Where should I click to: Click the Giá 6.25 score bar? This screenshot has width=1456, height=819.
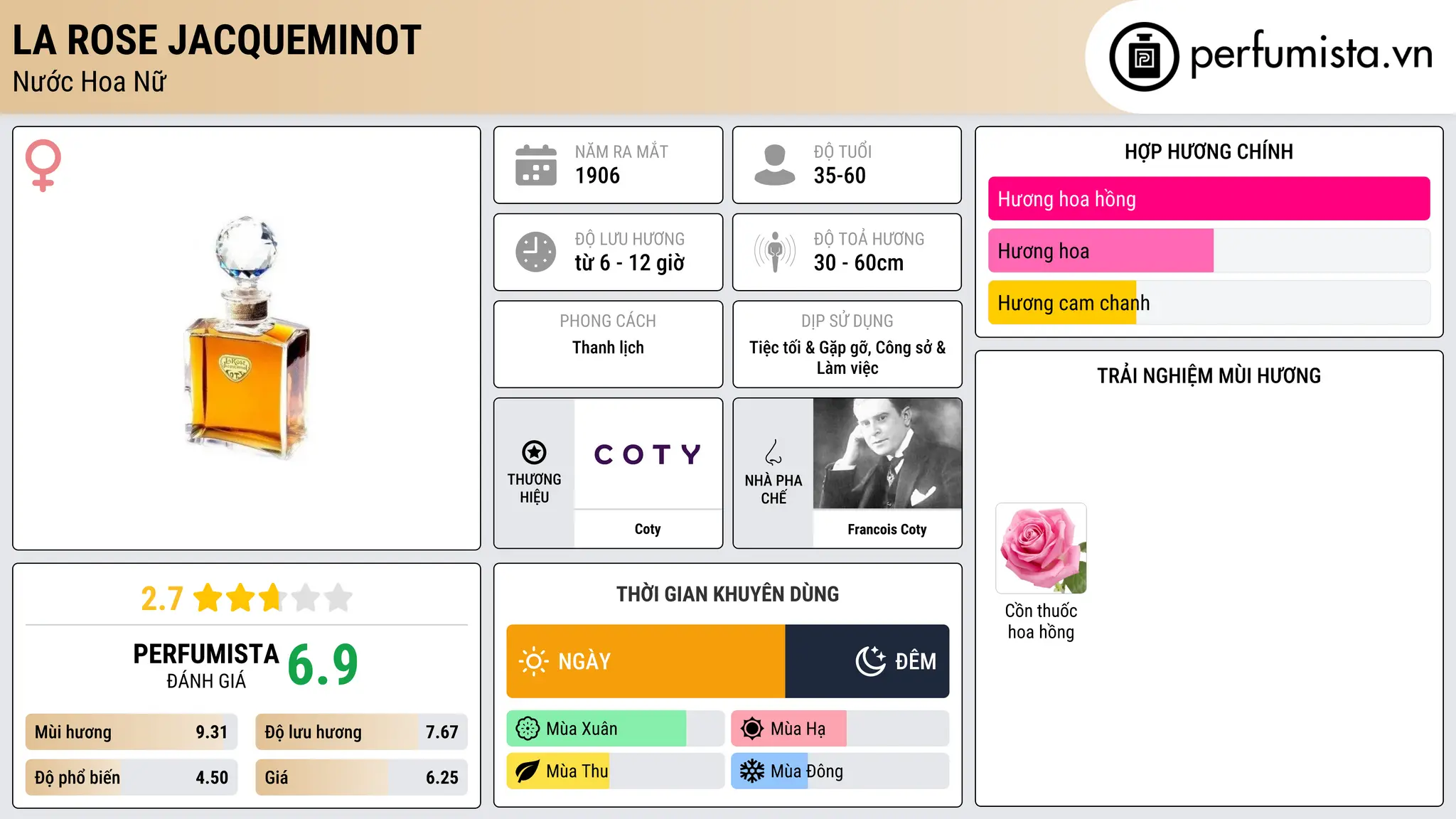361,777
